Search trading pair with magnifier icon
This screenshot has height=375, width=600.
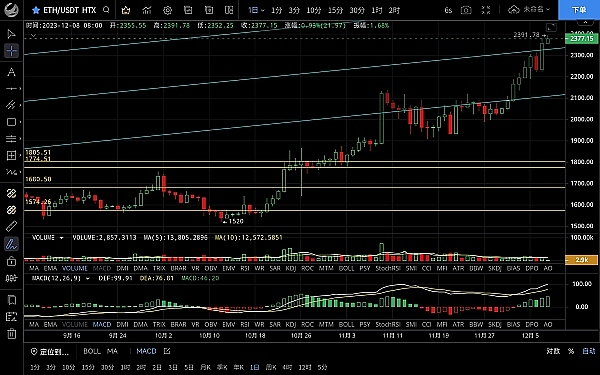click(x=106, y=10)
